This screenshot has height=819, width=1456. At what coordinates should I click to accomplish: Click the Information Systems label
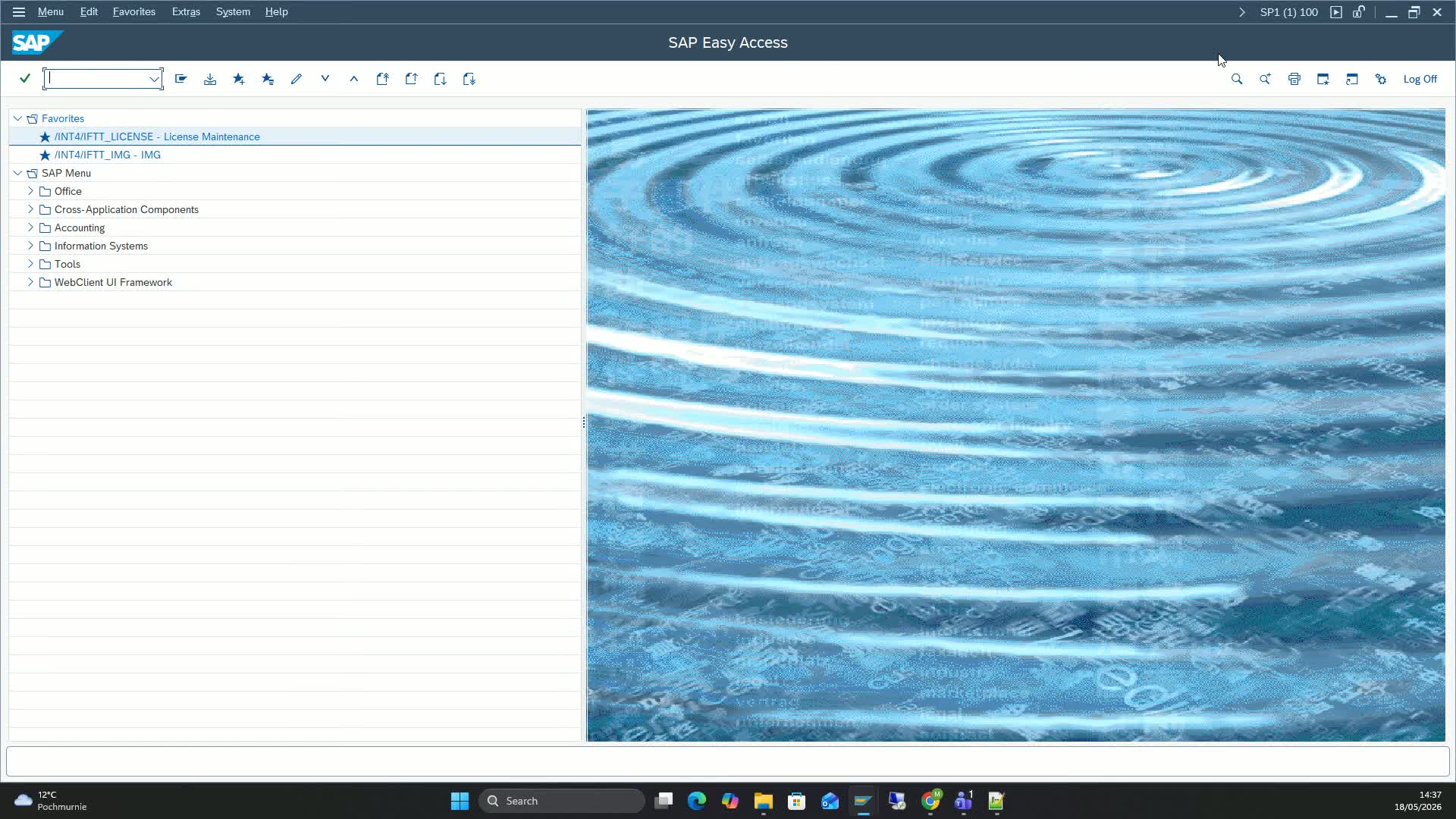point(101,246)
